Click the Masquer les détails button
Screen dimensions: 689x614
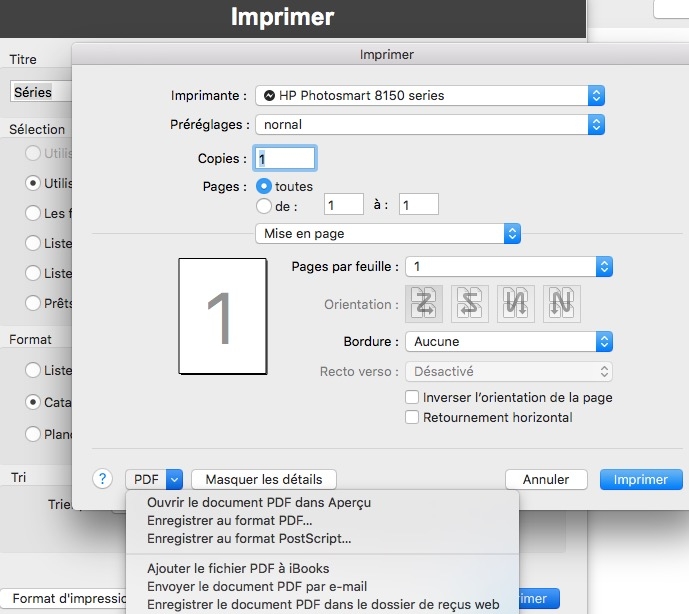click(x=264, y=480)
